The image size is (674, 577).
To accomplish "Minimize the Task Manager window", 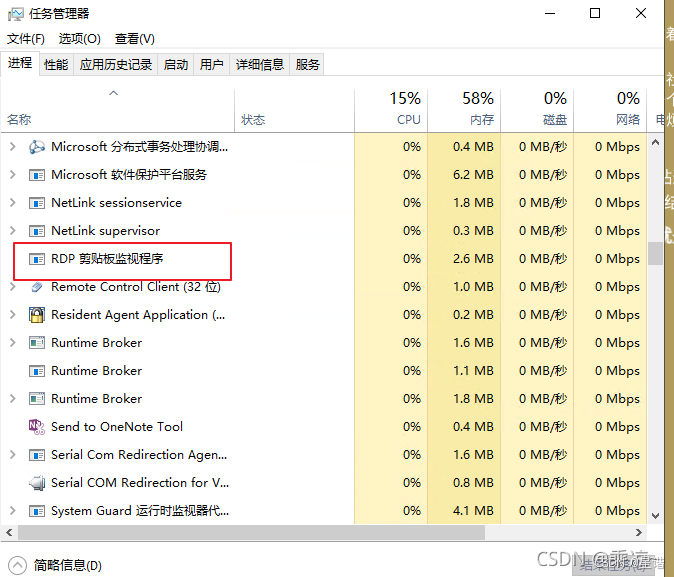I will pos(550,14).
